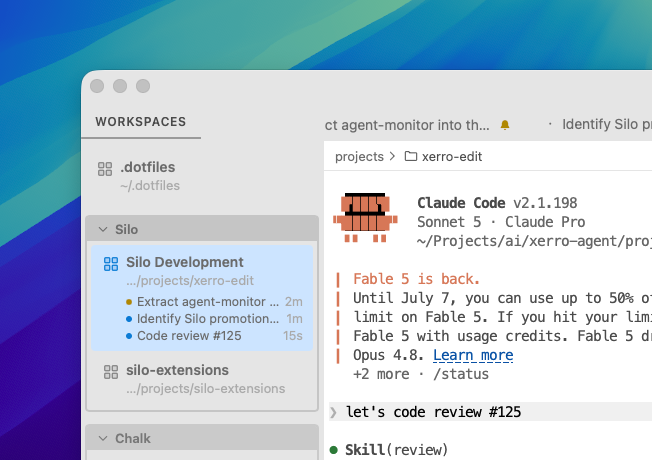Screen dimensions: 652x460
Task: Click the Chalk group header label
Action: (133, 438)
